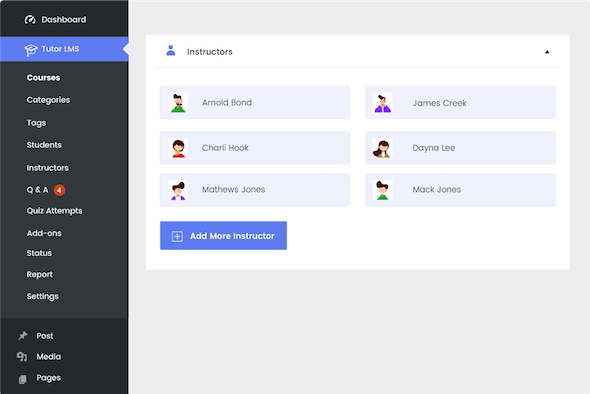
Task: Click the Pages icon in sidebar
Action: (23, 379)
